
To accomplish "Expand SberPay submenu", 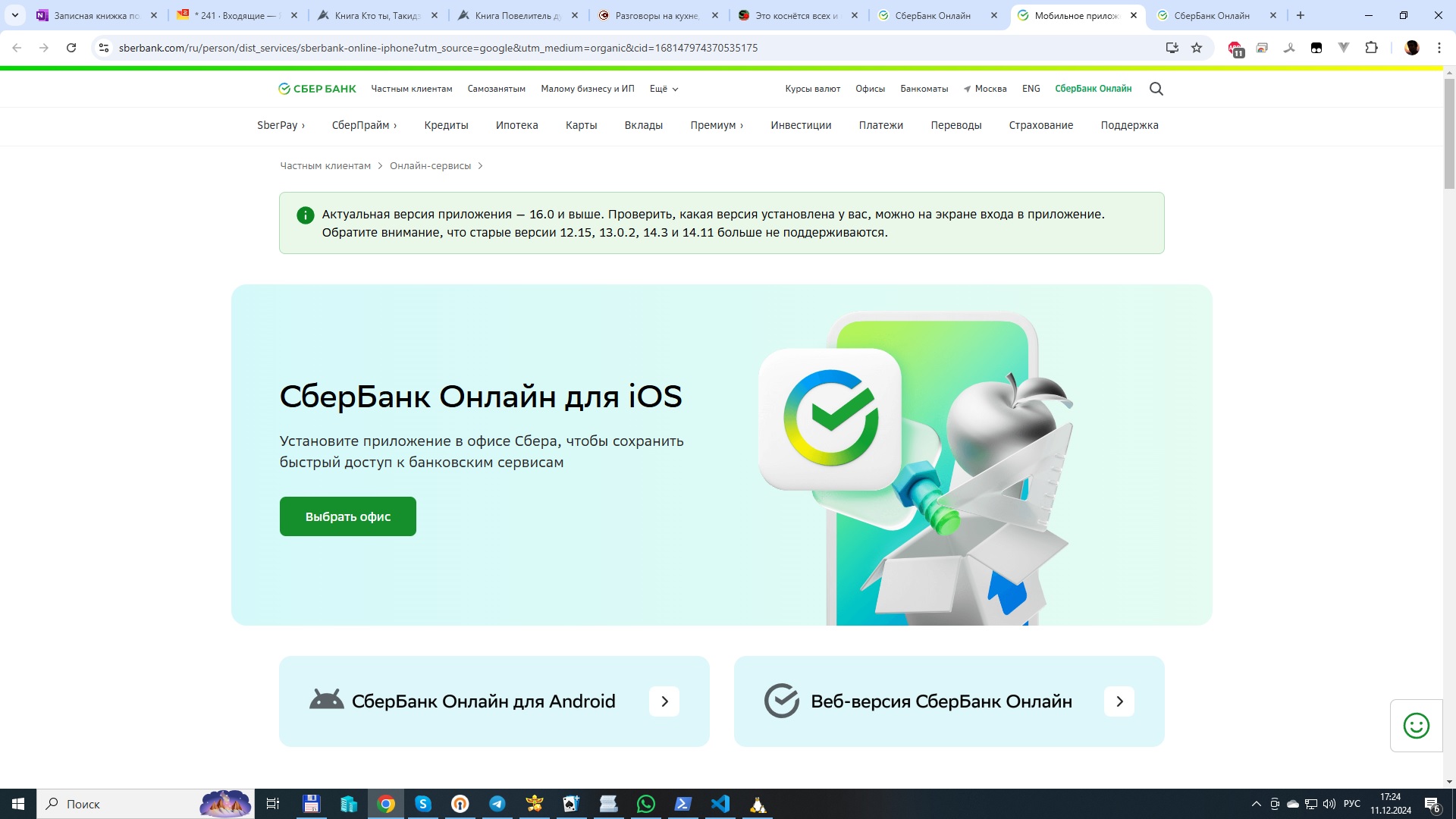I will tap(281, 125).
